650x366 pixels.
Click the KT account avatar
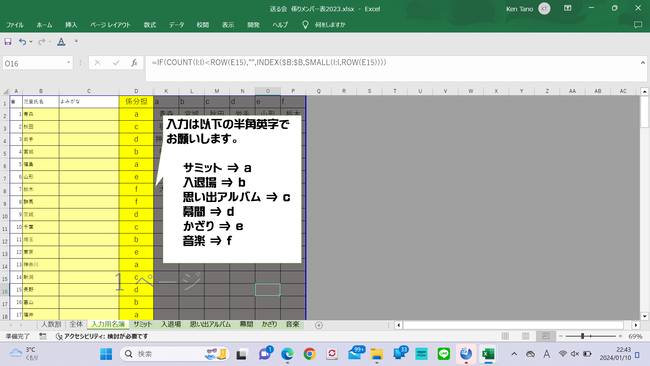pos(544,9)
